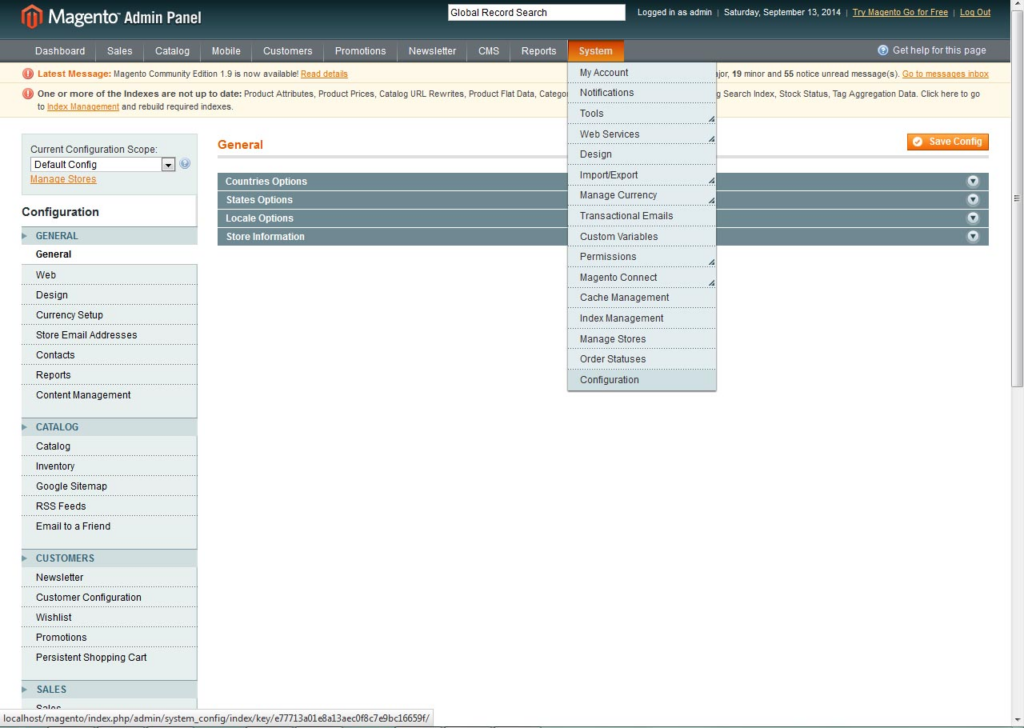Click the Global Record Search field
The image size is (1024, 728).
(536, 12)
